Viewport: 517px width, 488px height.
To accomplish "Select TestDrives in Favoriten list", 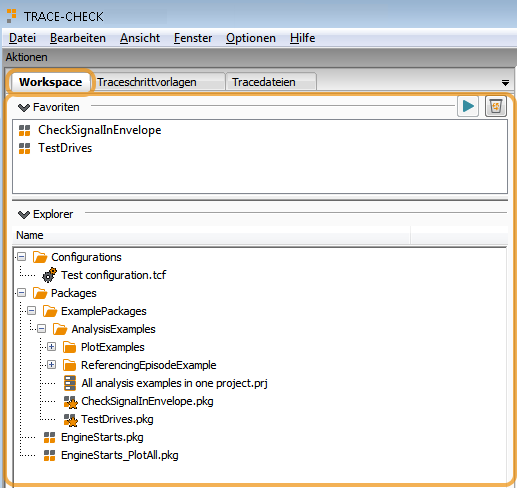I will (x=65, y=148).
